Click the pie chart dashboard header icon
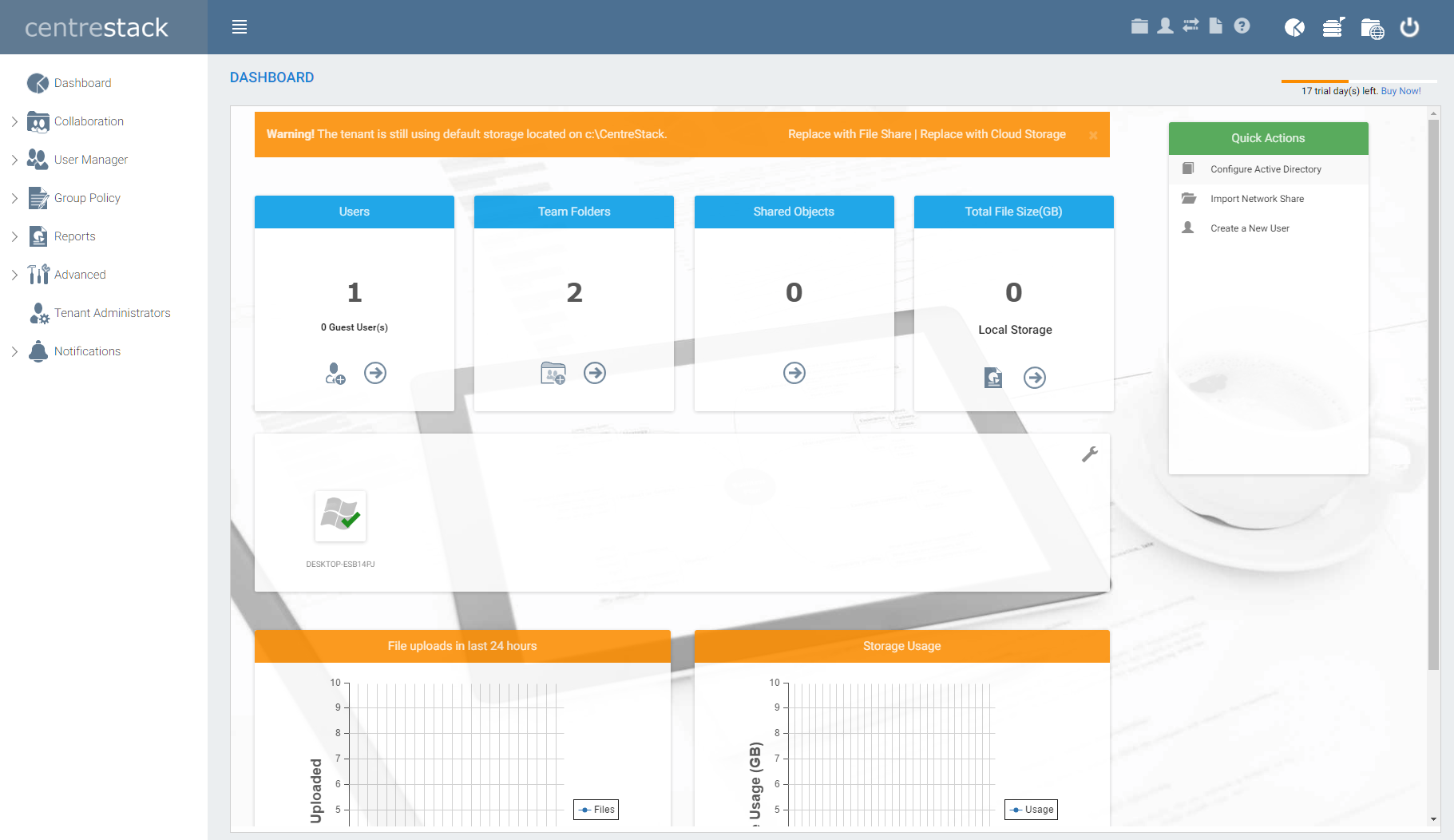 (x=1294, y=28)
